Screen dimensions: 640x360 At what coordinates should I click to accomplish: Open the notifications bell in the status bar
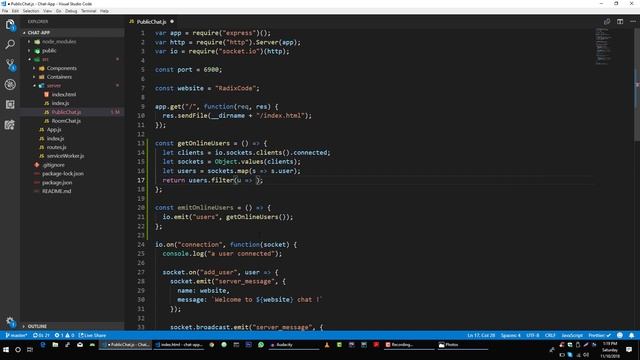[x=631, y=336]
